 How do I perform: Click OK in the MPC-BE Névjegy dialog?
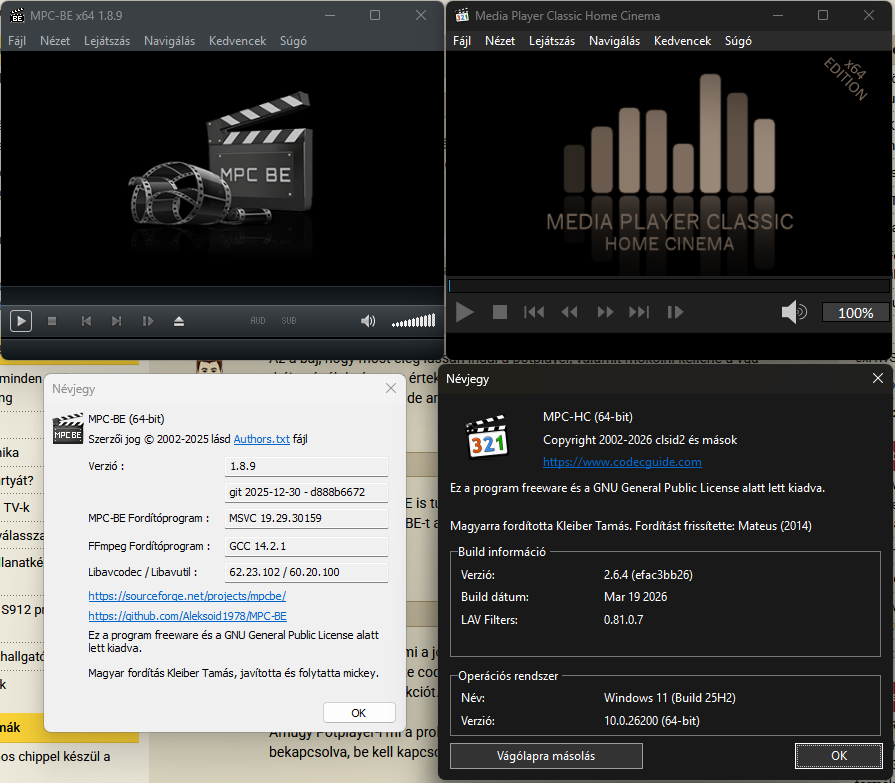359,713
